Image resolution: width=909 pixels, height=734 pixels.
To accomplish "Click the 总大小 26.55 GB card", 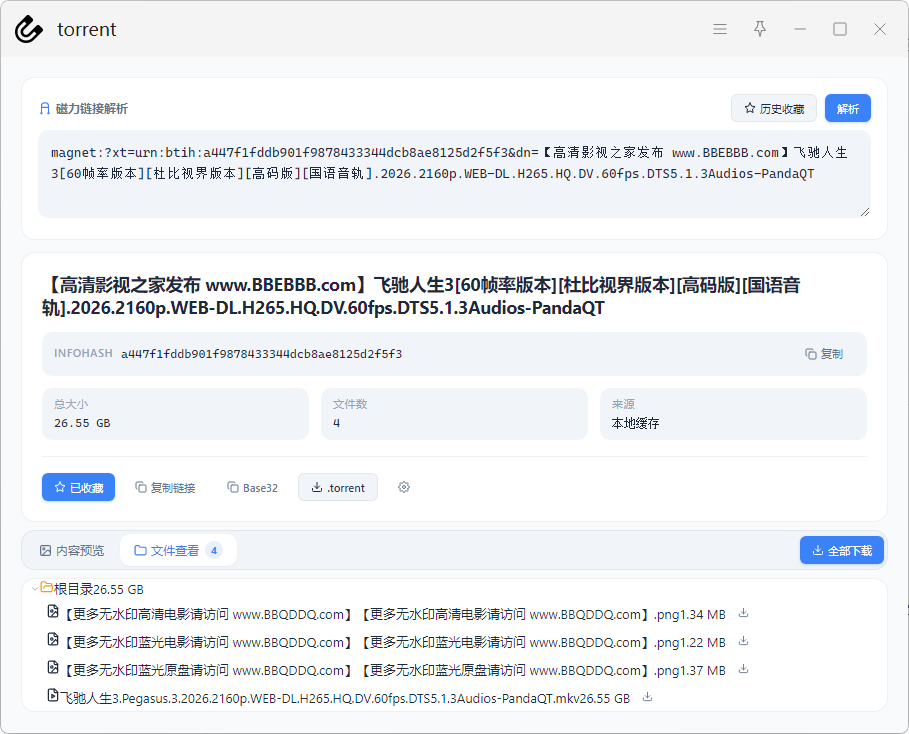I will 175,414.
